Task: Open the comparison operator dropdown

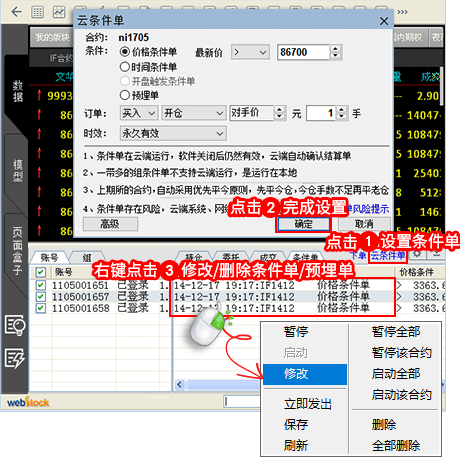Action: (x=250, y=52)
